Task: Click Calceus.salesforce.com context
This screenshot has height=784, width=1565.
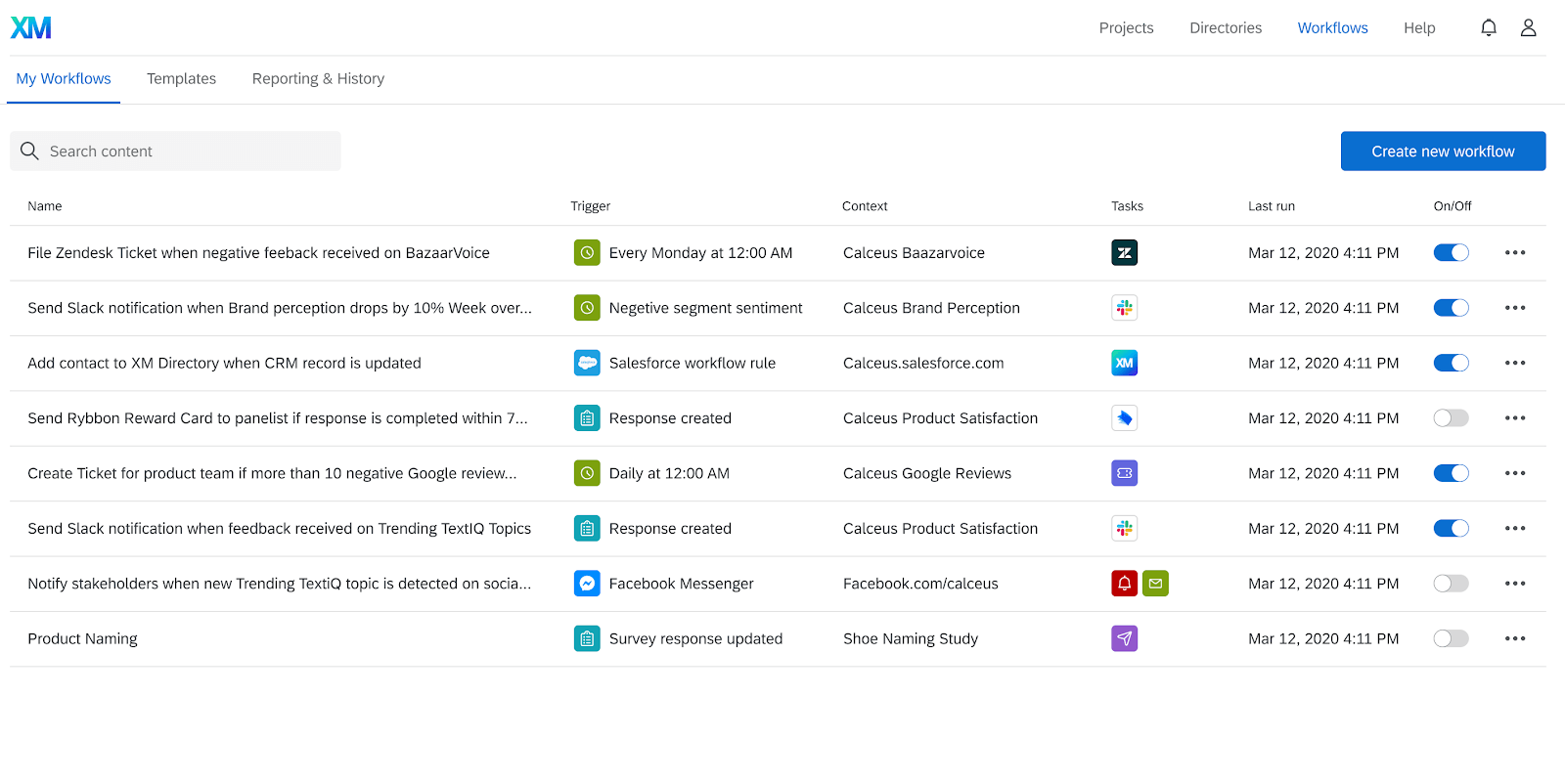Action: click(923, 363)
